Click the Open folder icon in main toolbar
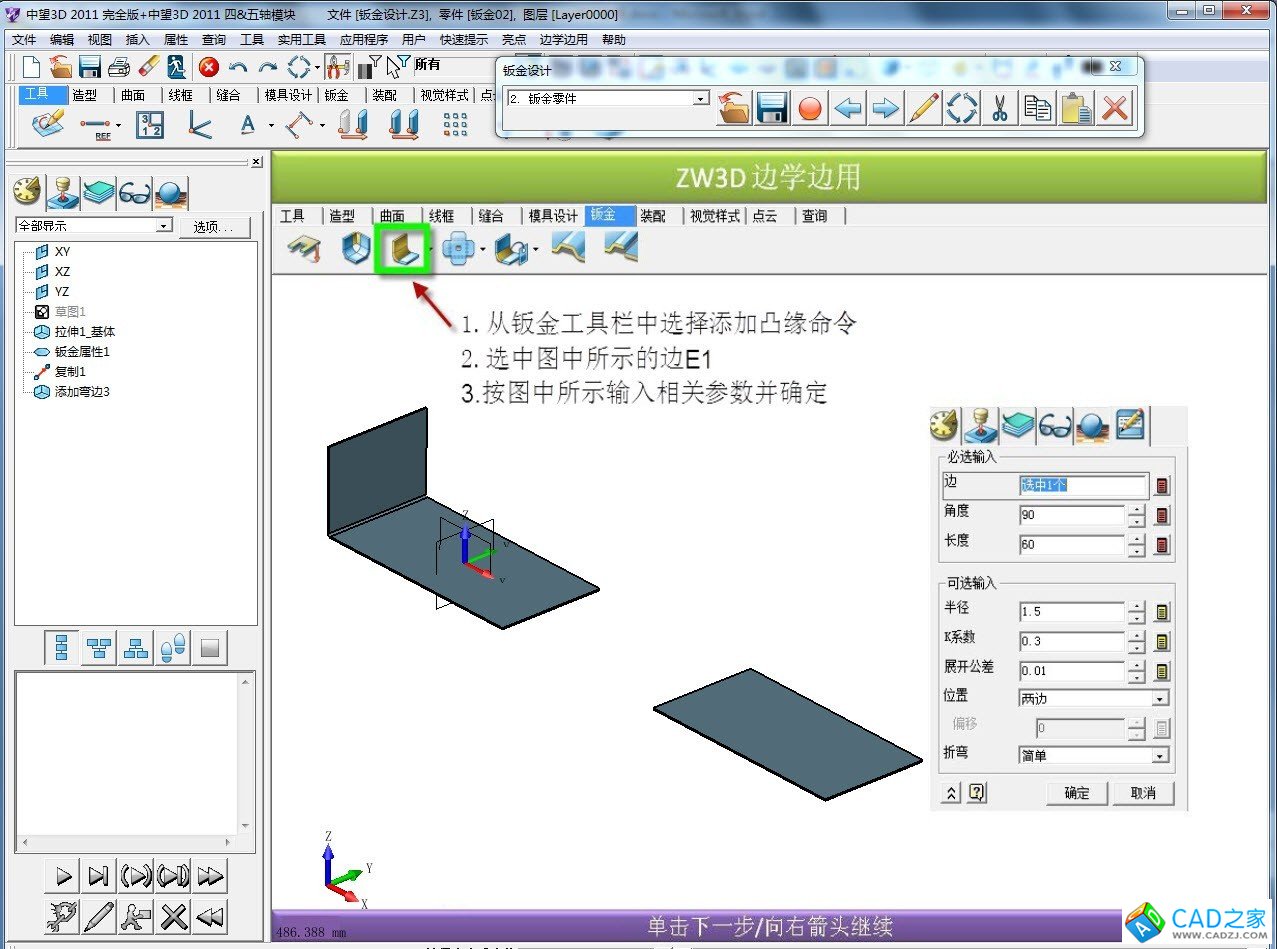The height and width of the screenshot is (949, 1277). tap(61, 67)
